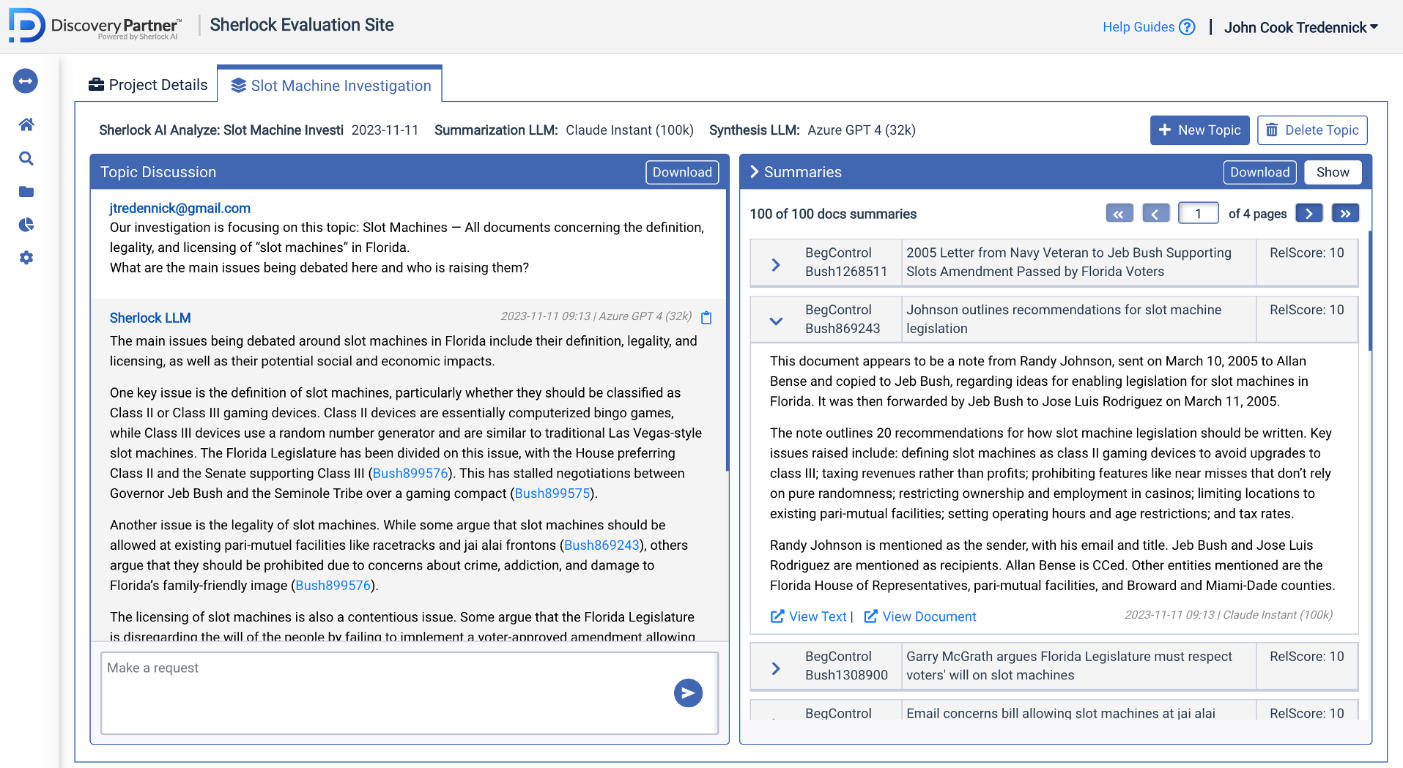Collapse the Bush869243 summary row
The width and height of the screenshot is (1403, 768).
(x=776, y=321)
